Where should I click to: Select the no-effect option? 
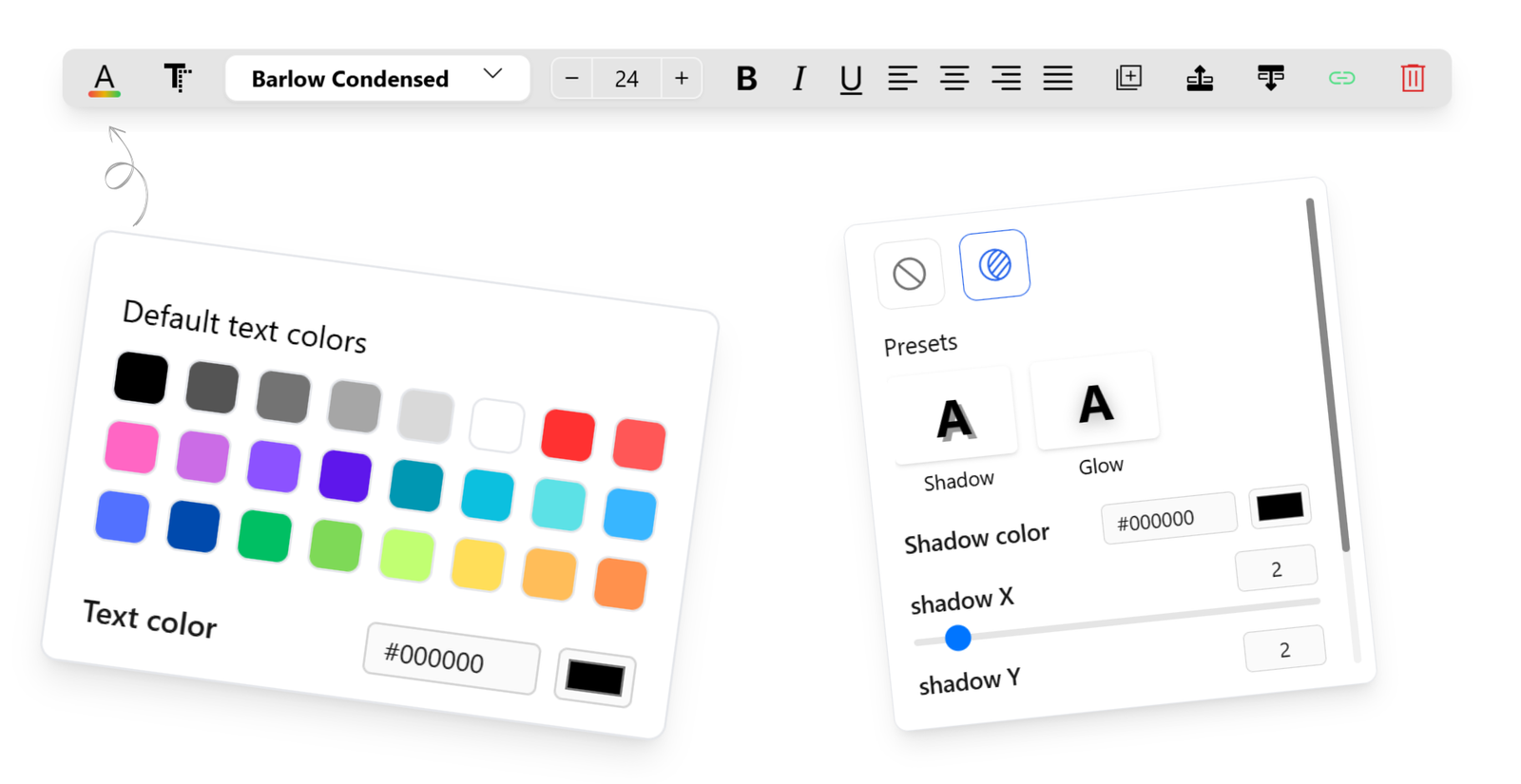[x=910, y=274]
